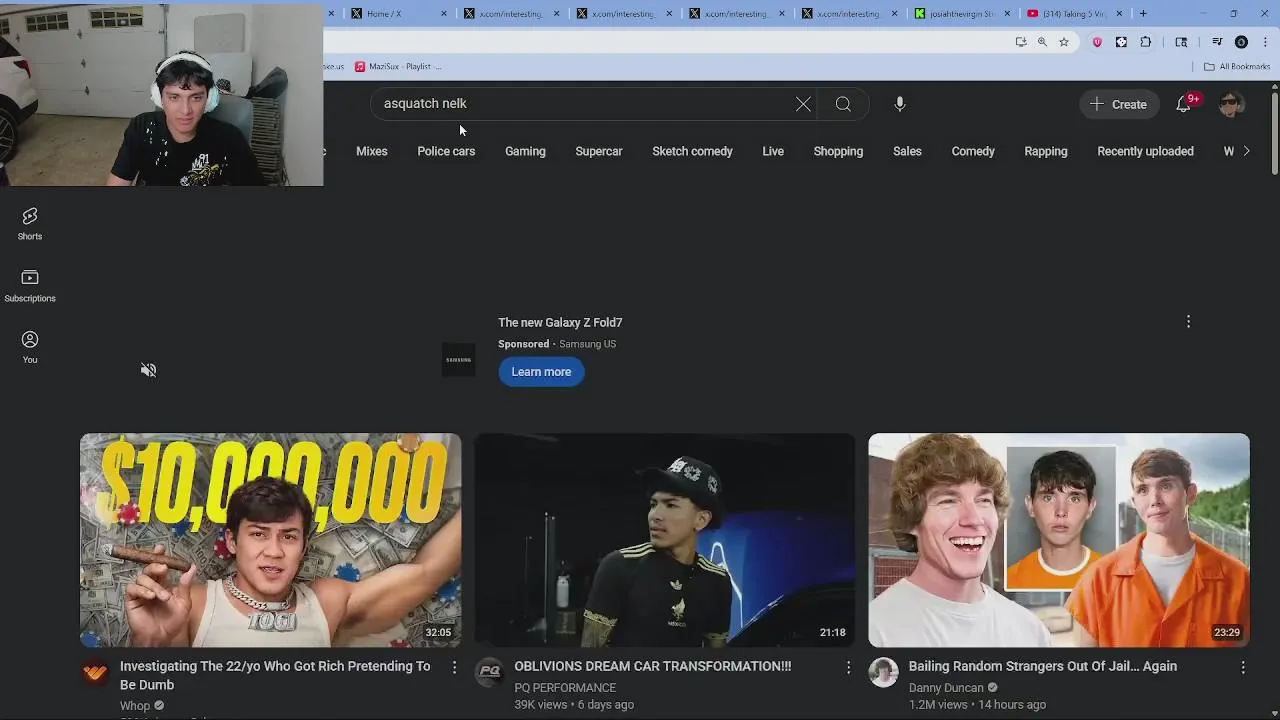Open The new Galaxy Z Fold7 ad title
Viewport: 1280px width, 720px height.
pos(560,323)
